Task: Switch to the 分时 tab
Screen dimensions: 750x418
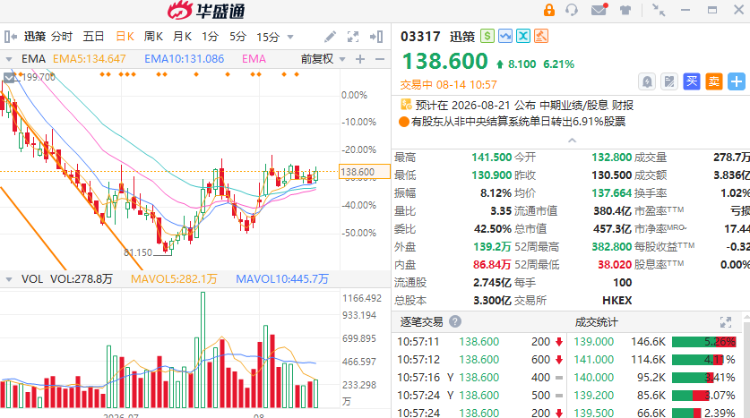Action: tap(62, 36)
